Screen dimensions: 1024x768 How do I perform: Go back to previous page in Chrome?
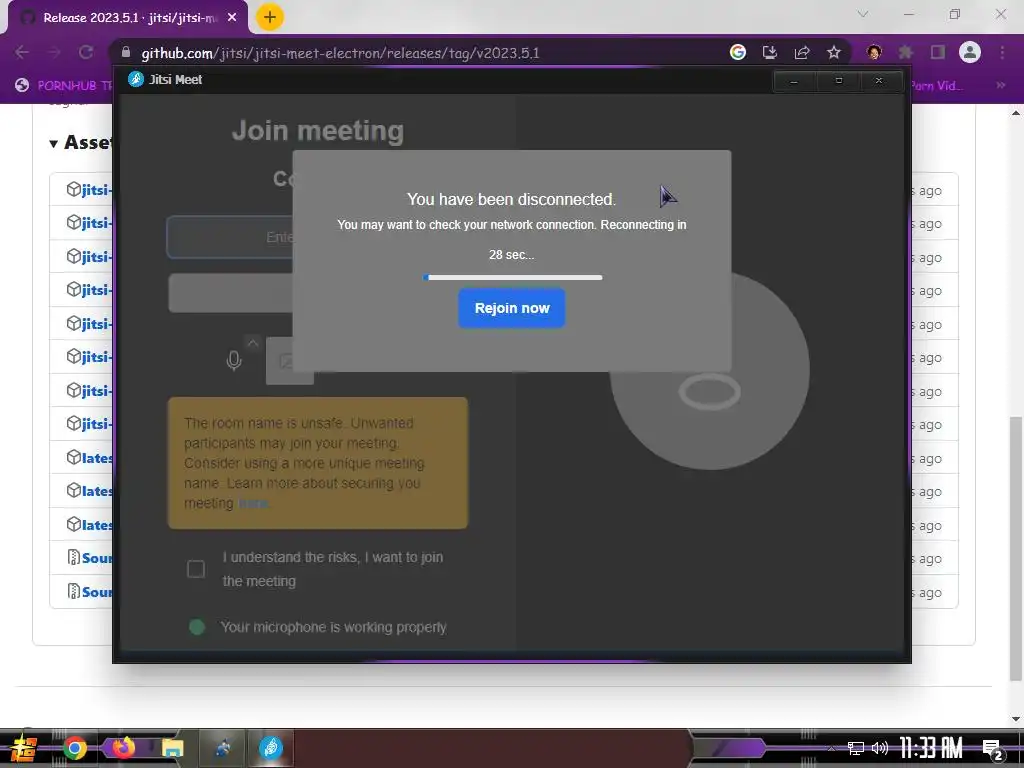tap(22, 52)
